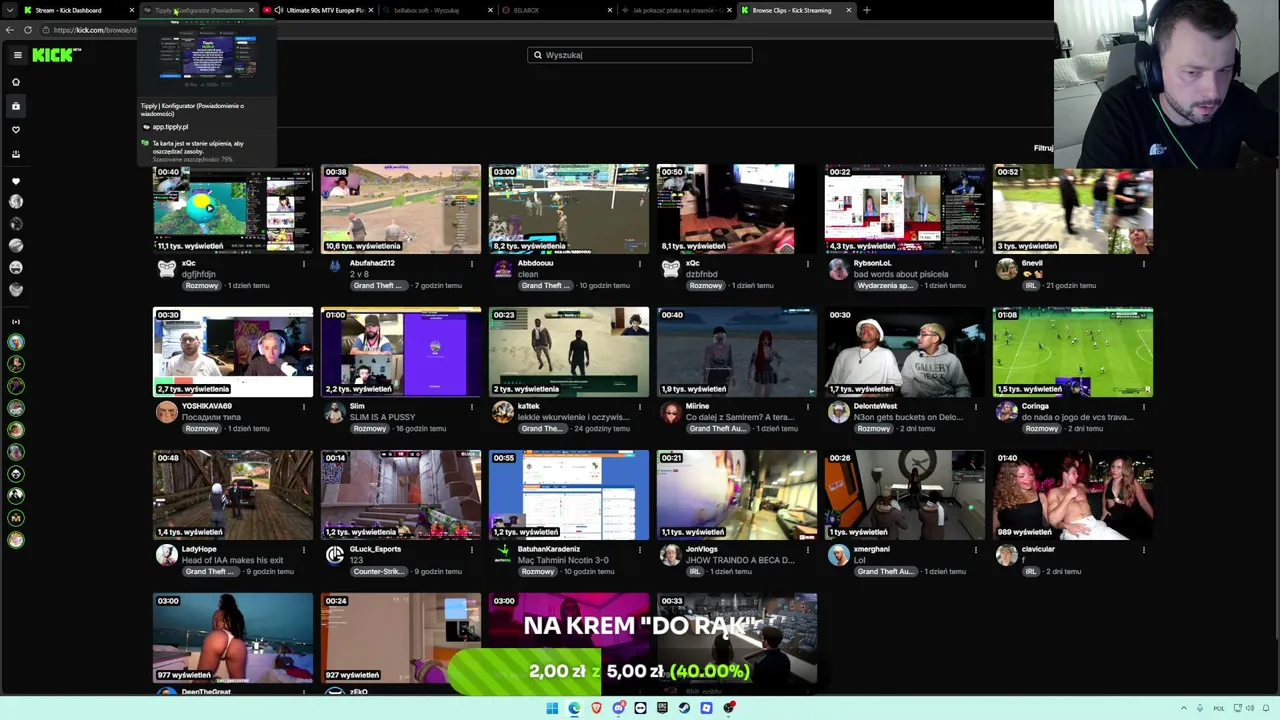Switch to Stream - Kick Dashboard tab
This screenshot has width=1280, height=720.
point(78,10)
